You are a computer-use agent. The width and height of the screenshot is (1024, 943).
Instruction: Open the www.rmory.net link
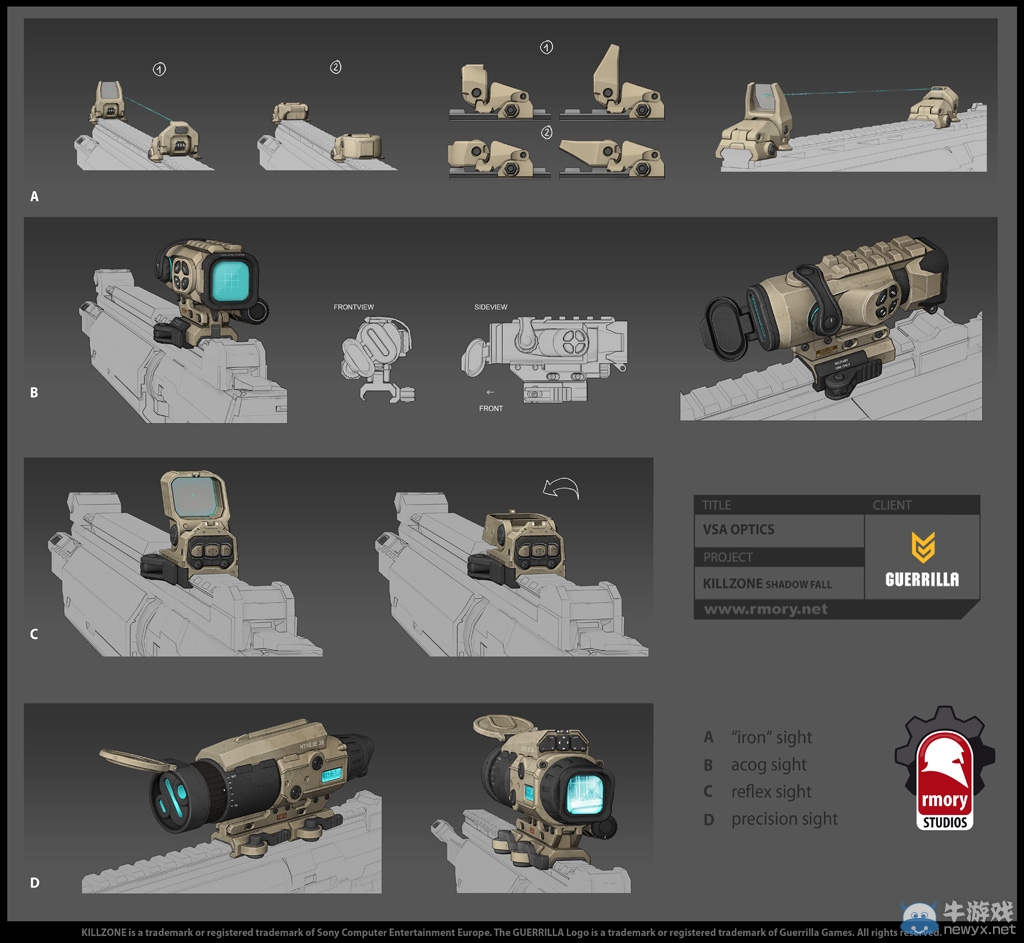pyautogui.click(x=765, y=609)
